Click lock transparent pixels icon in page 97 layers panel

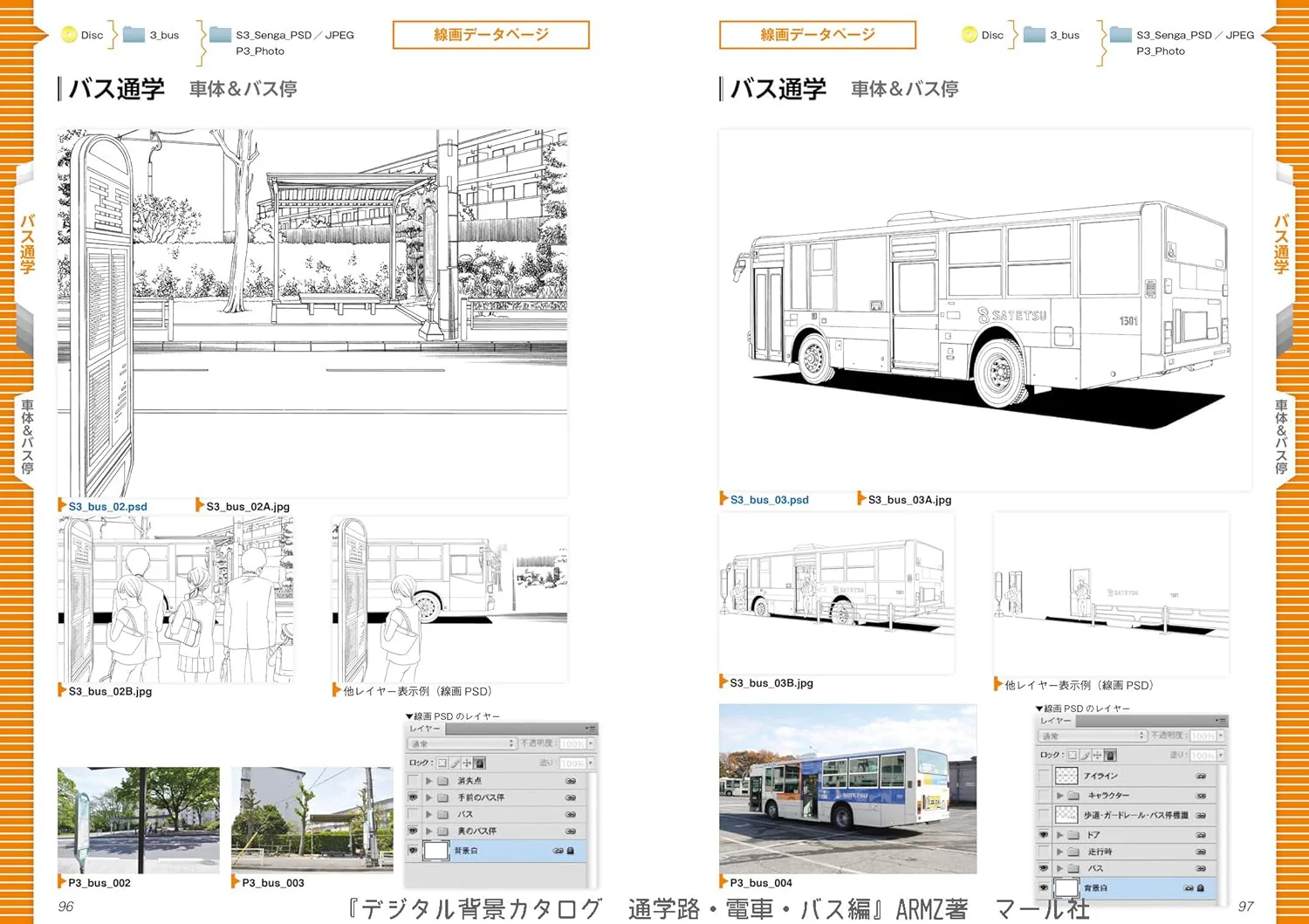(1073, 756)
